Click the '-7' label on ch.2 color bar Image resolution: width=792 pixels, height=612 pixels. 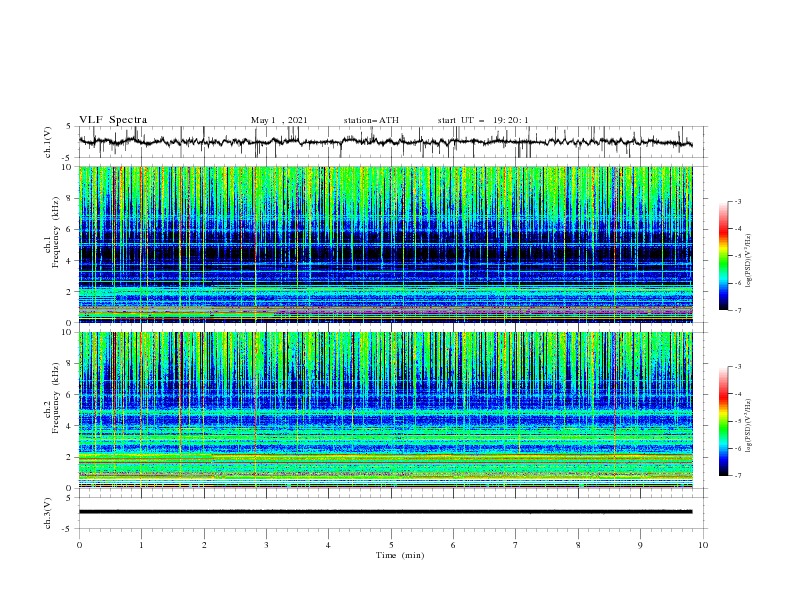click(x=737, y=476)
